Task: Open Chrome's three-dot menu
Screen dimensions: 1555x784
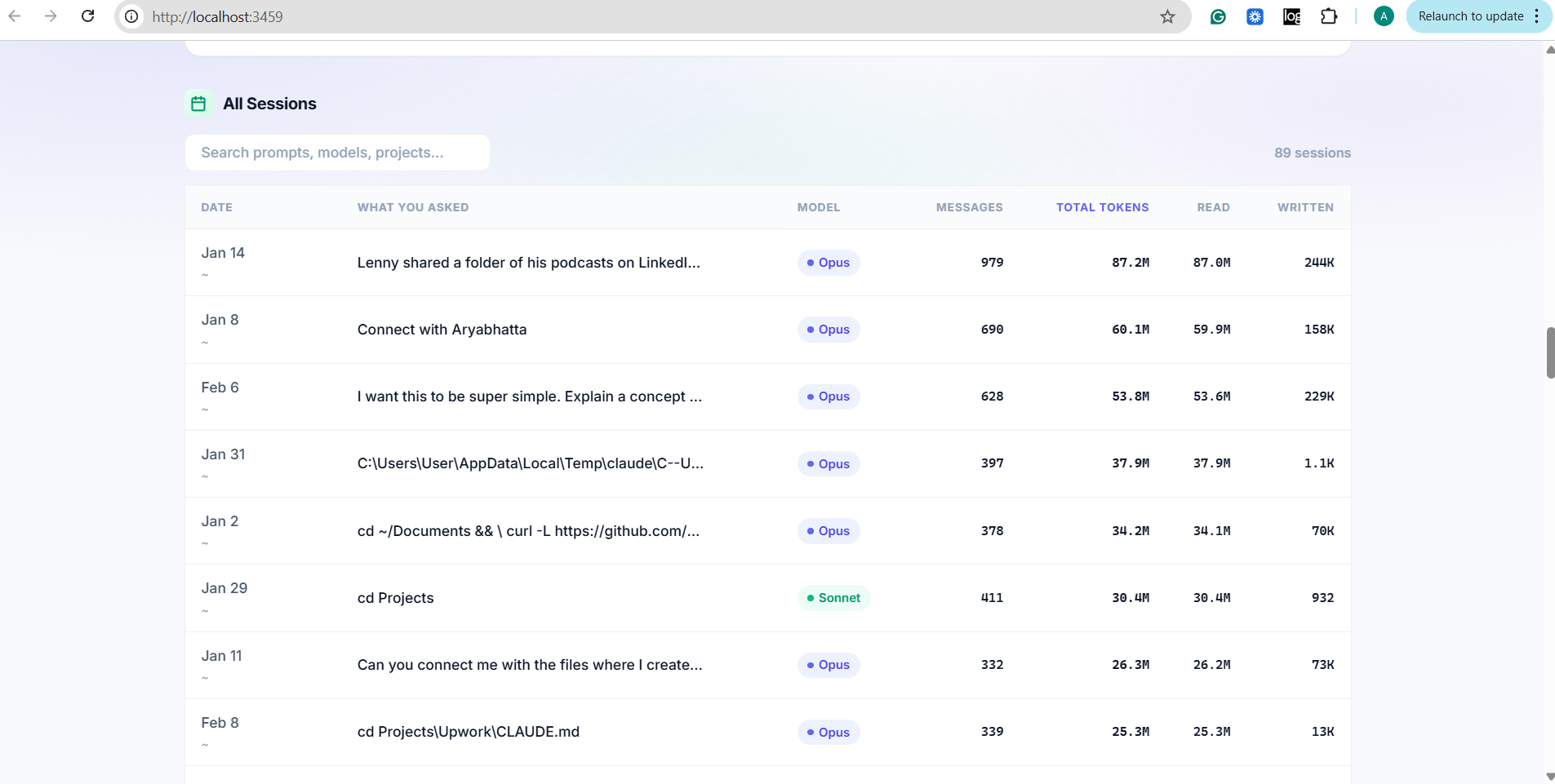Action: [x=1538, y=16]
